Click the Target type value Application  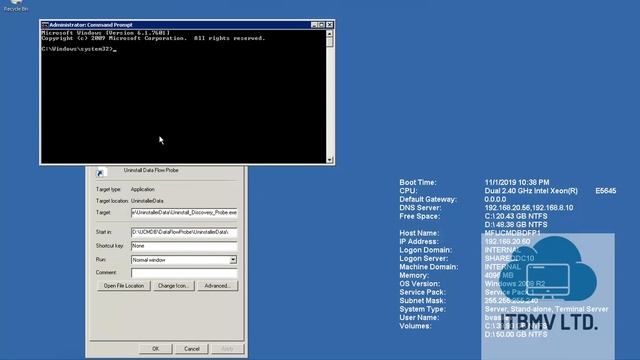[142, 189]
